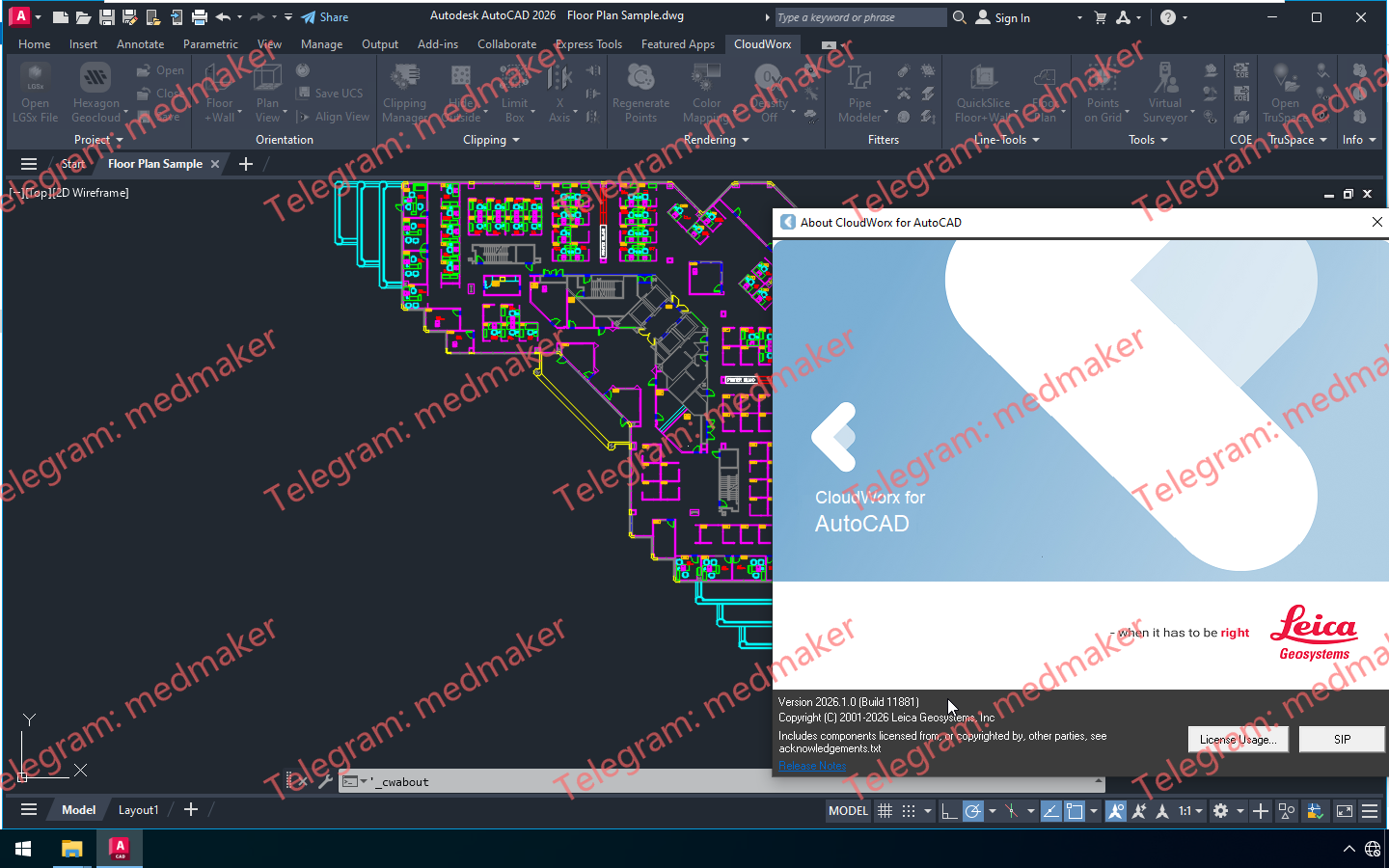The width and height of the screenshot is (1389, 868).
Task: Click Open TruSpace icon
Action: (1284, 93)
